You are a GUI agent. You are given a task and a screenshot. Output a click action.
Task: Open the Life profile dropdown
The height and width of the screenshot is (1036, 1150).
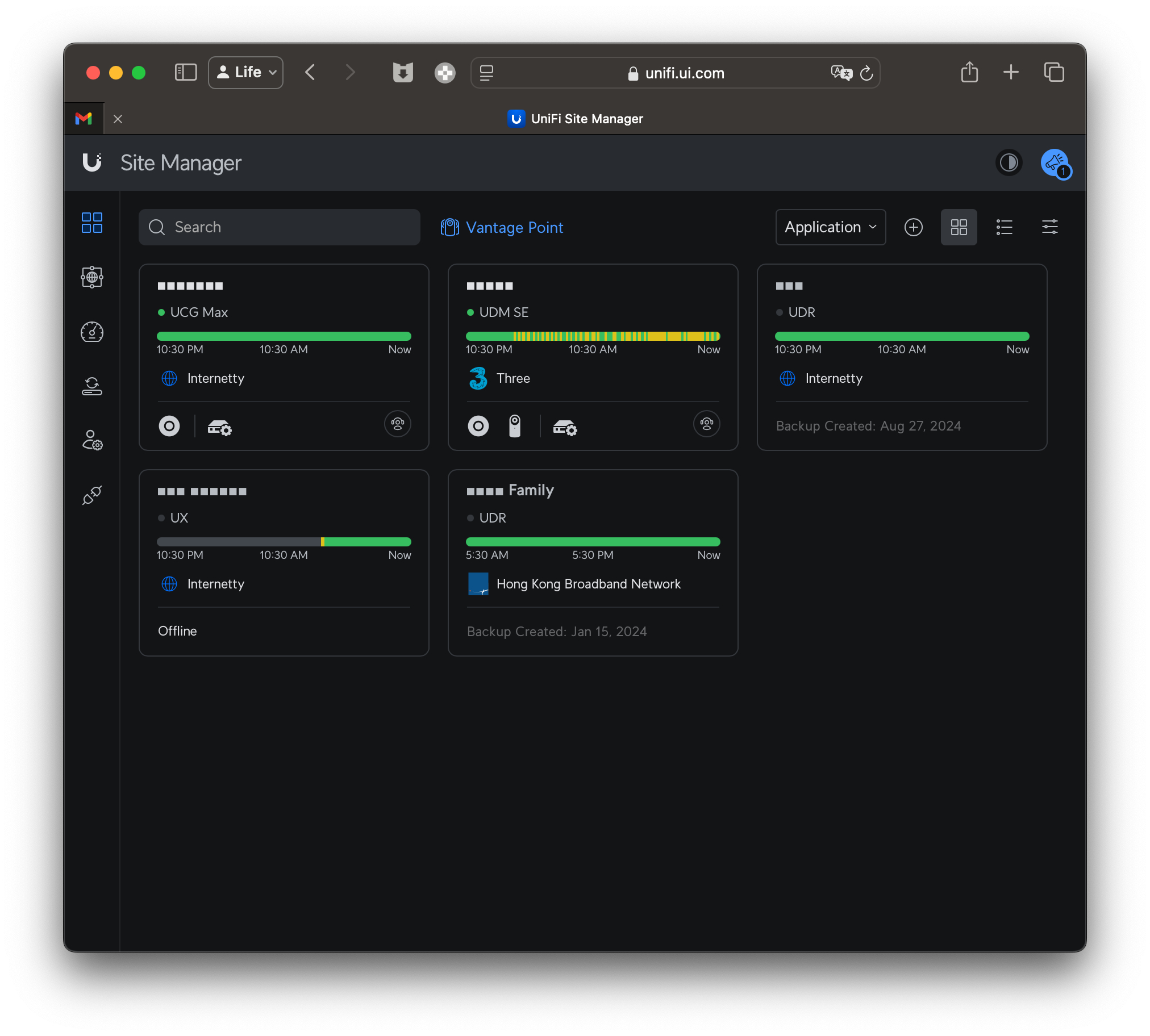(246, 72)
